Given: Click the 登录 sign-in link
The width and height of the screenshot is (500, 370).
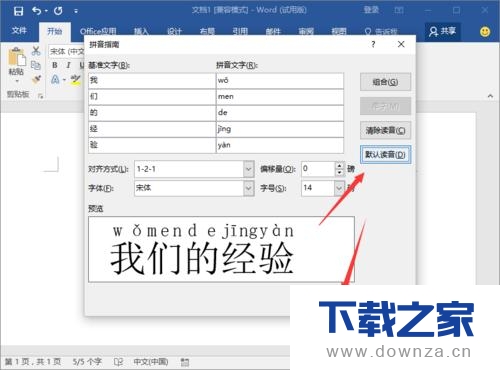Looking at the screenshot, I should click(371, 10).
